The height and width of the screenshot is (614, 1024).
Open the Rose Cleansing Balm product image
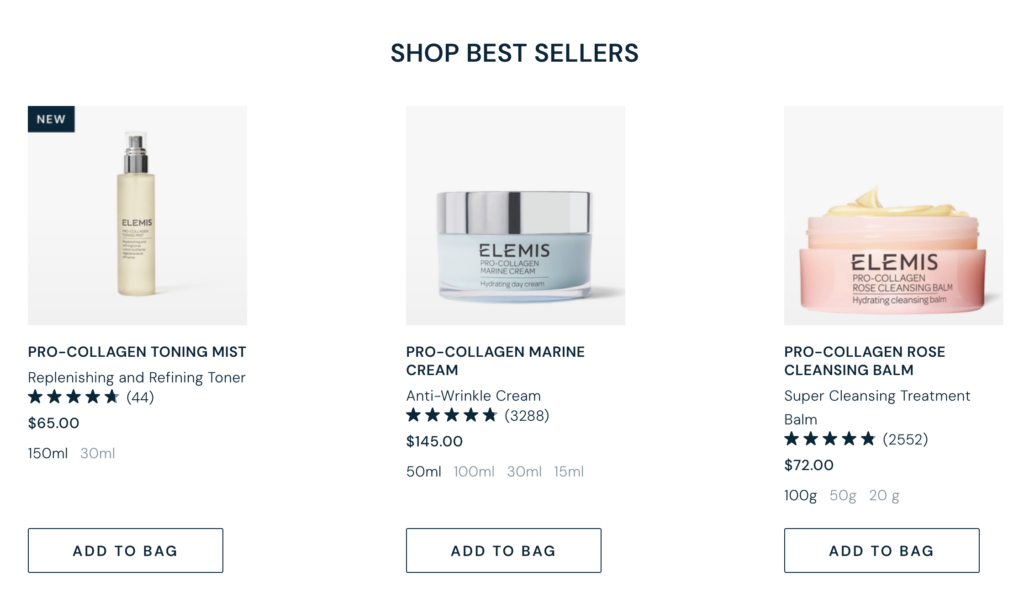pyautogui.click(x=893, y=215)
